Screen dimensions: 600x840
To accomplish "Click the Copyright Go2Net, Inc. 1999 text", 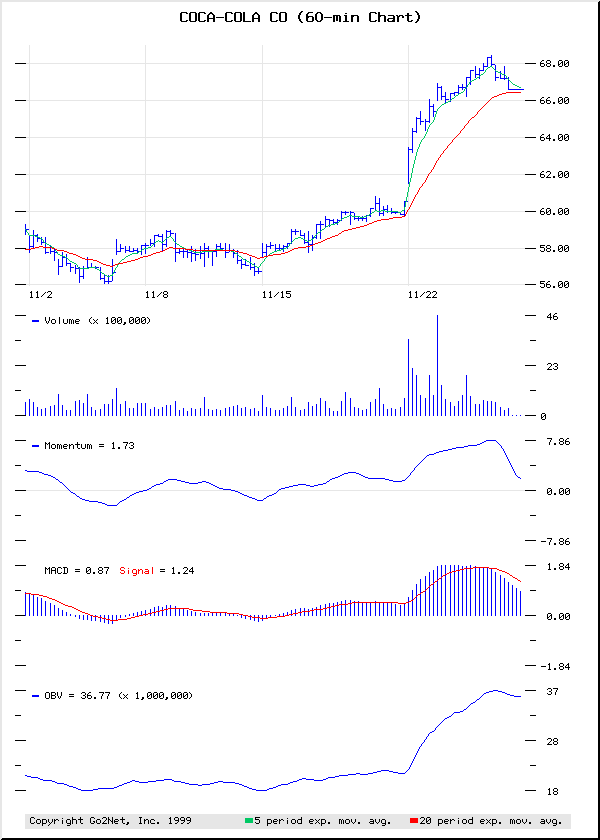I will (110, 821).
